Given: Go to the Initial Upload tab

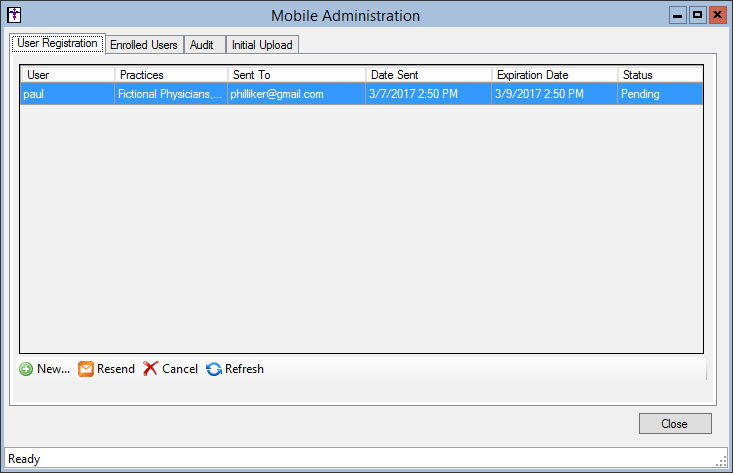Looking at the screenshot, I should tap(262, 45).
